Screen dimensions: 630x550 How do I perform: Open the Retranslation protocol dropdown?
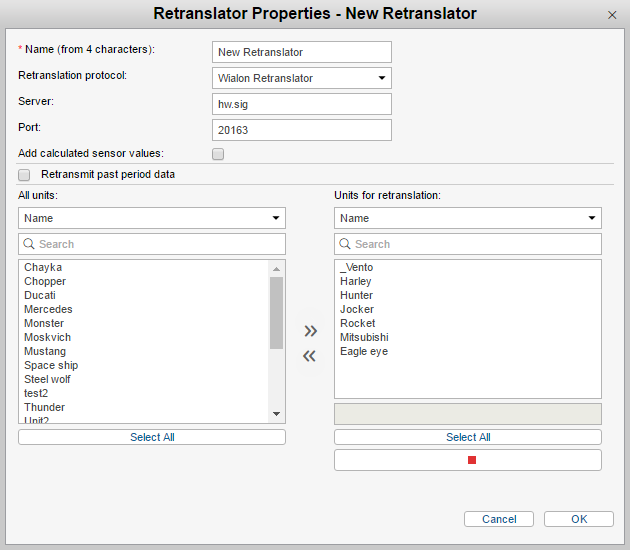tap(302, 78)
